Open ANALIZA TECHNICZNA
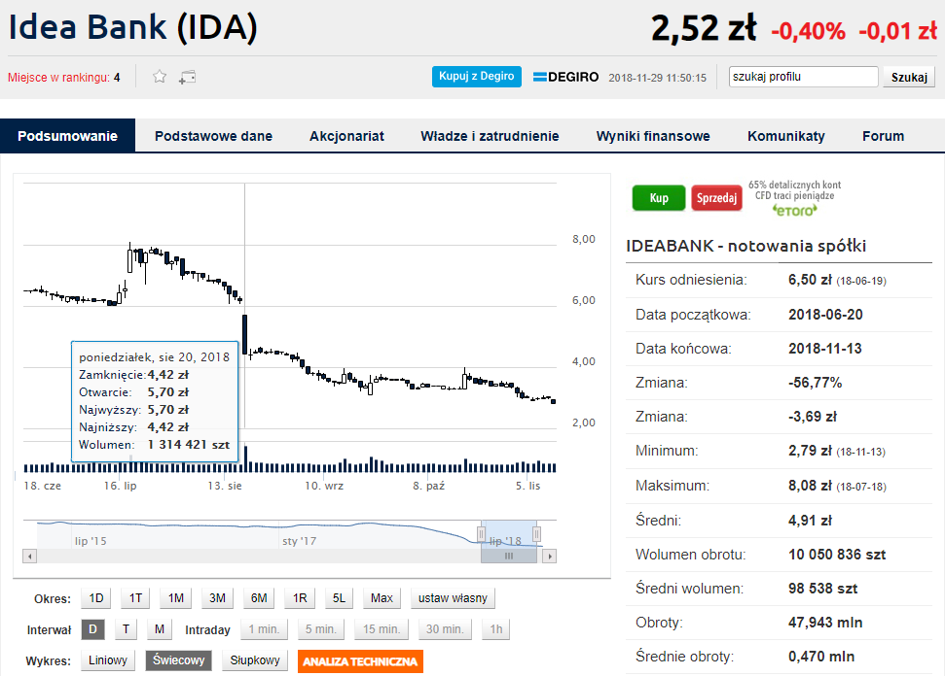Screen dimensions: 945x676 coord(360,662)
